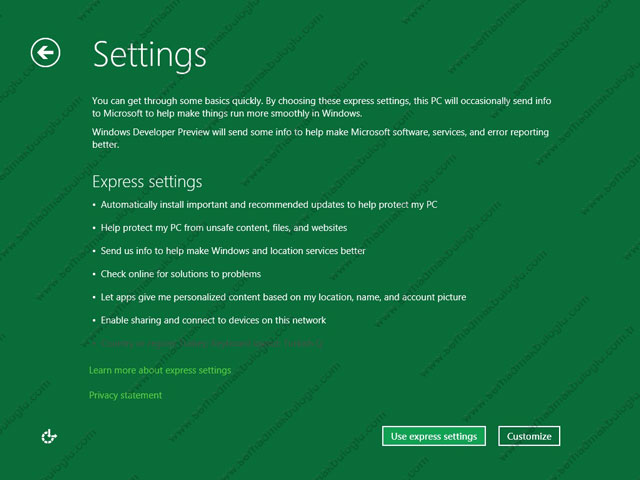Open Learn more about express settings link
Viewport: 640px width, 480px height.
[160, 370]
